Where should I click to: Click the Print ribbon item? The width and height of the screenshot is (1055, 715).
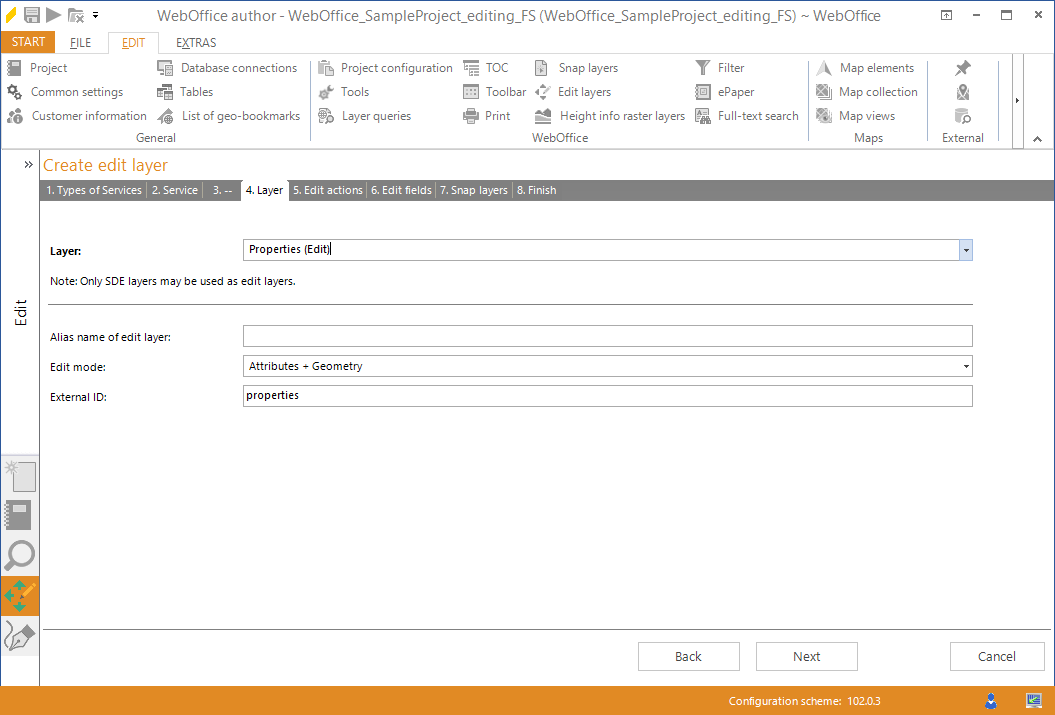point(487,116)
